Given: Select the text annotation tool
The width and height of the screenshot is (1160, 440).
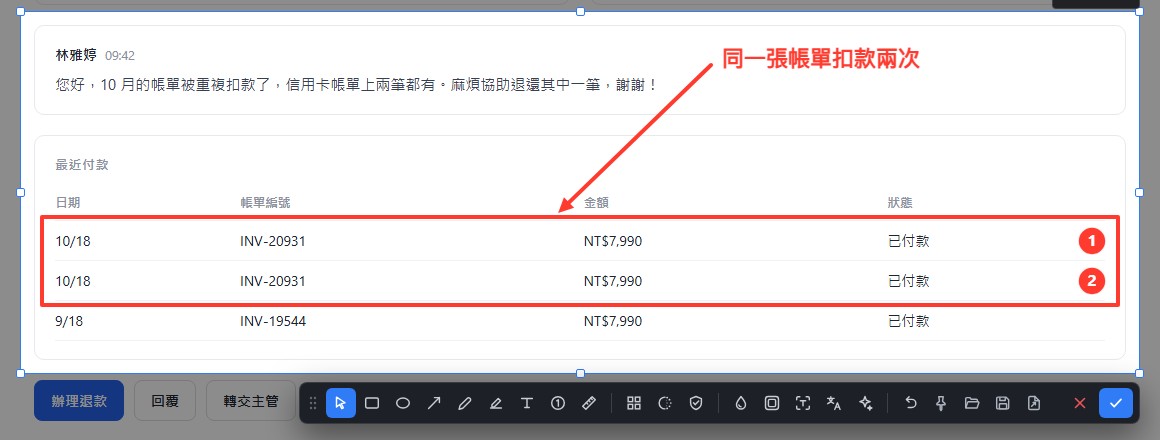Looking at the screenshot, I should tap(527, 403).
